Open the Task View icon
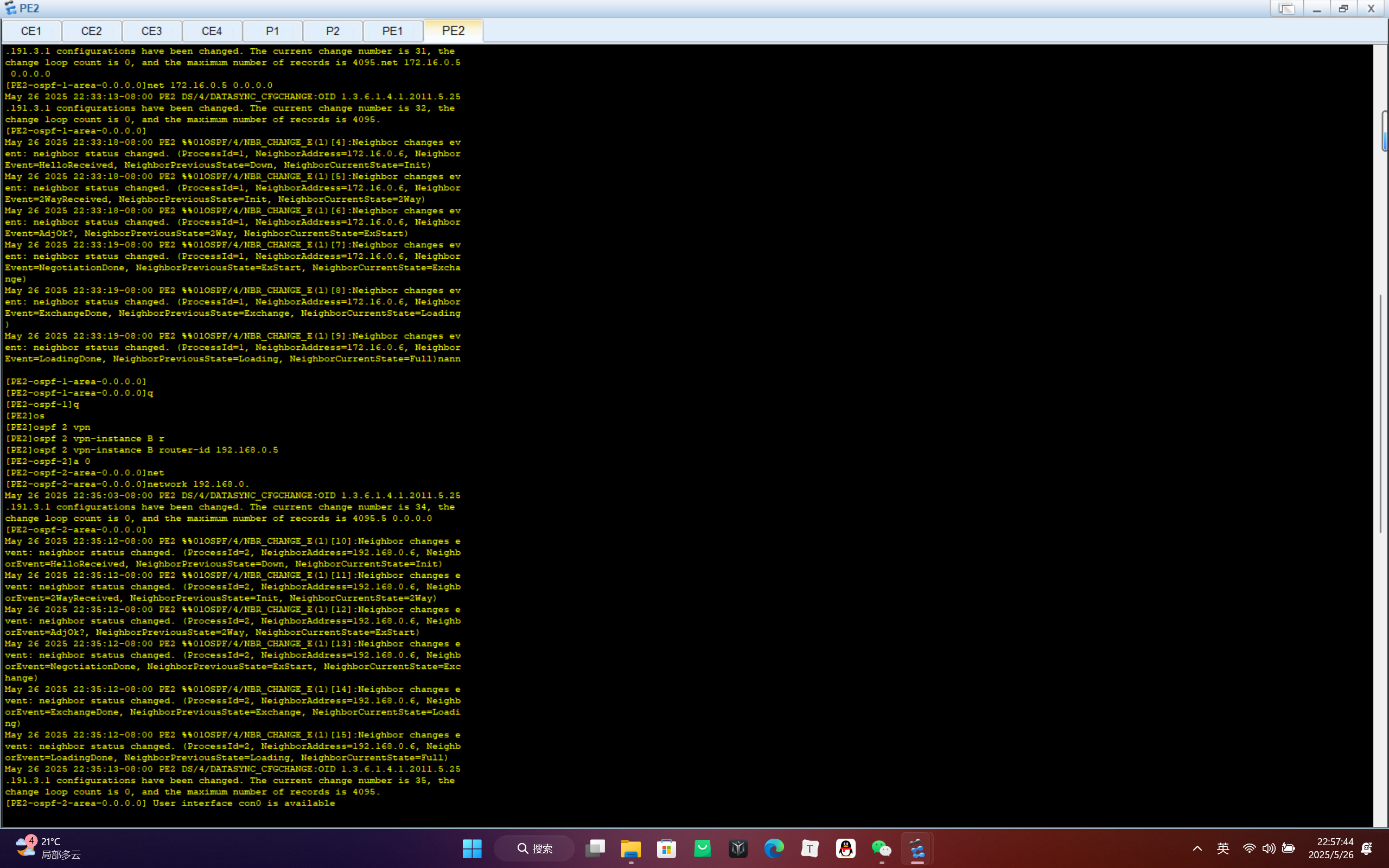 tap(595, 848)
